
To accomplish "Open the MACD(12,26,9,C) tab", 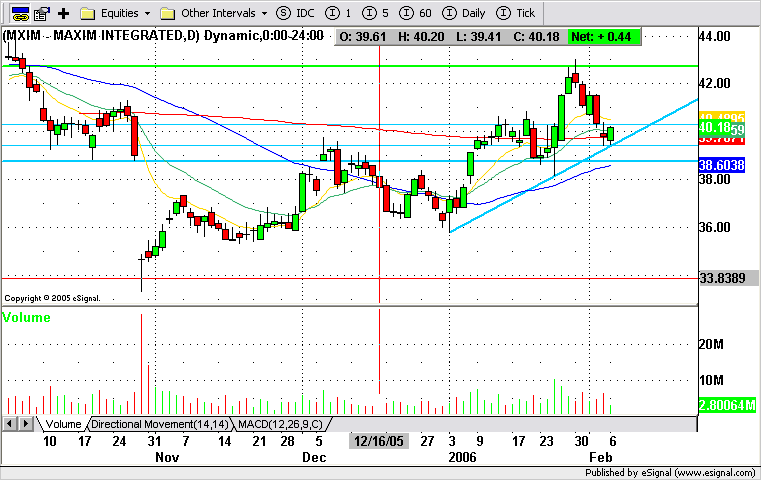I will click(x=281, y=424).
